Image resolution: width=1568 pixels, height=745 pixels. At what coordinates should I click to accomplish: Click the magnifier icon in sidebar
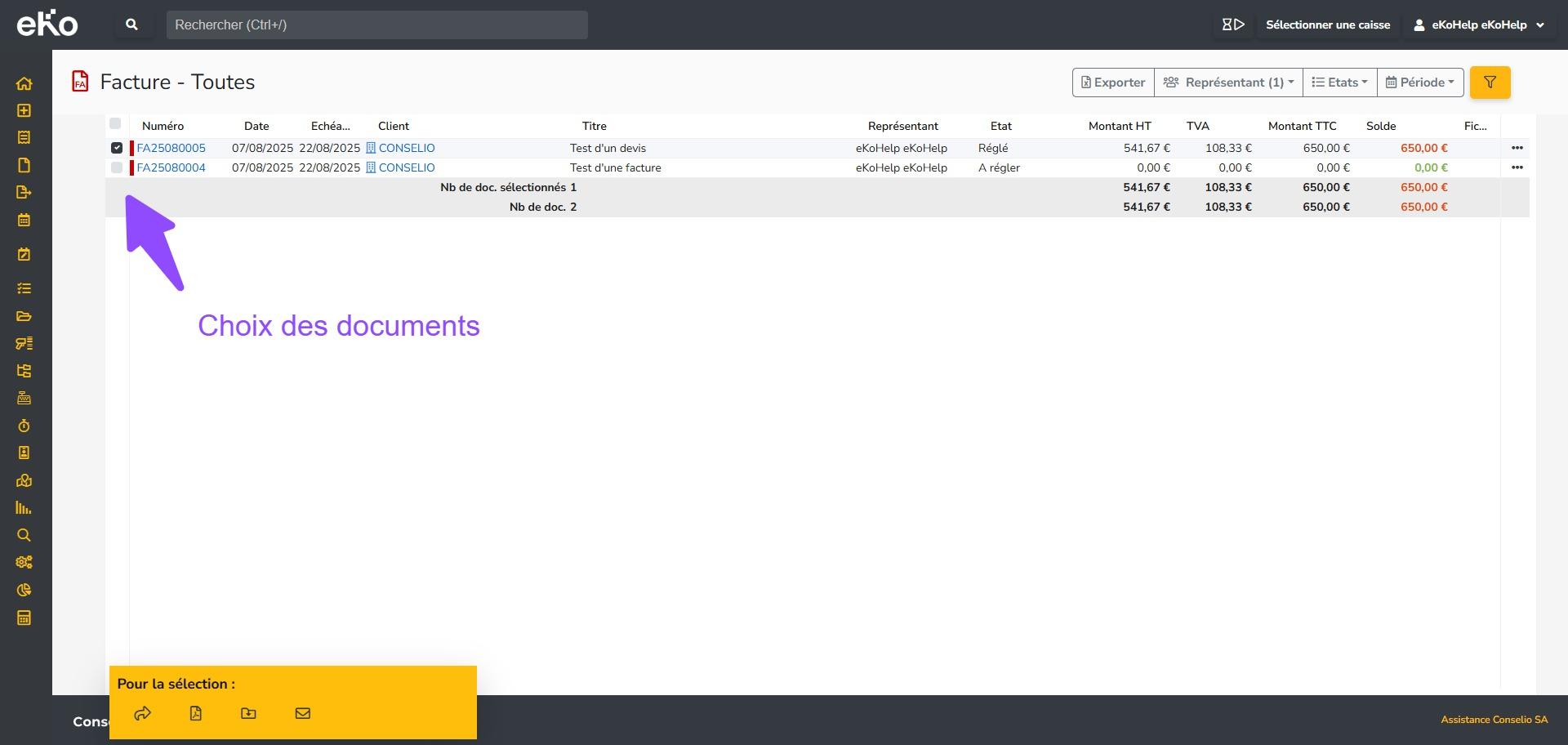24,535
